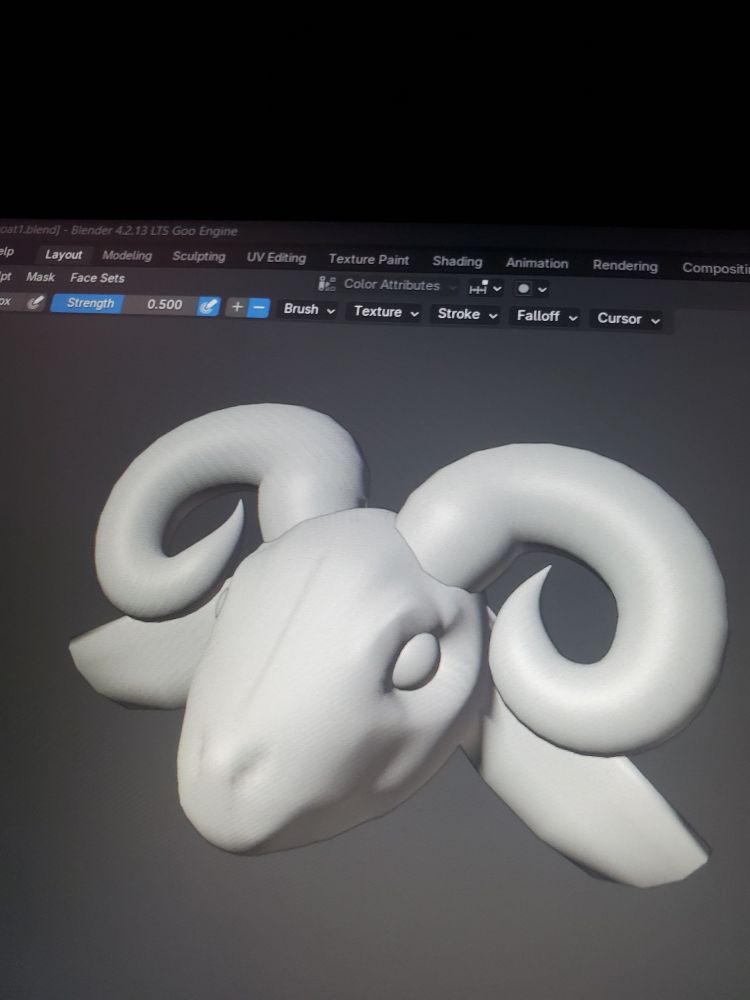
Task: Switch to the Rendering workspace tab
Action: point(625,266)
